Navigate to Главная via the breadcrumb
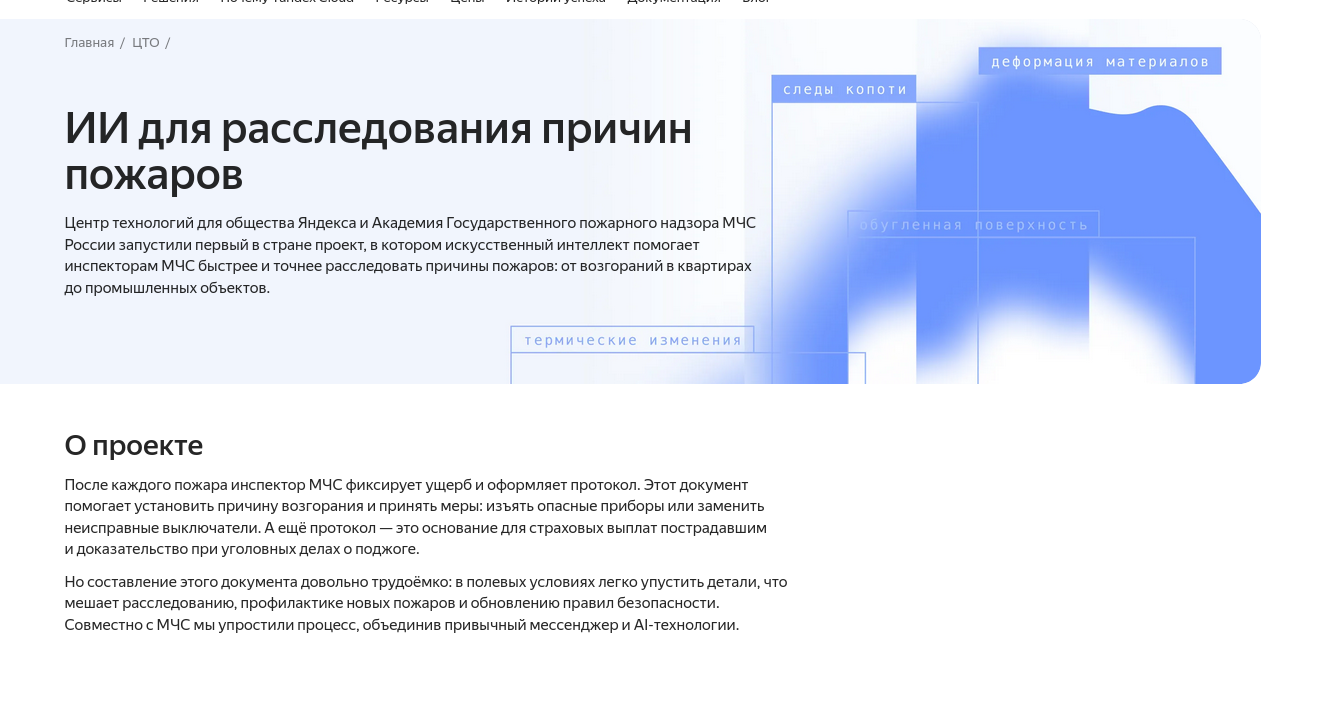Viewport: 1332px width, 702px height. [89, 42]
